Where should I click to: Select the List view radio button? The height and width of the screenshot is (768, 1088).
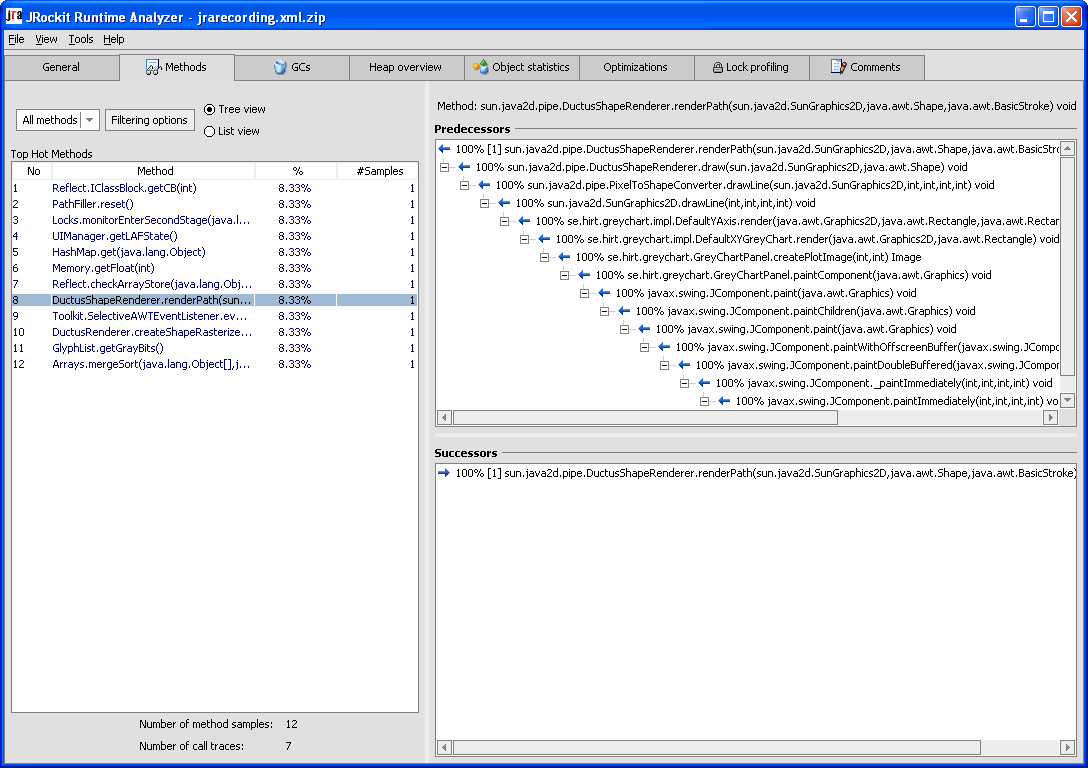210,131
